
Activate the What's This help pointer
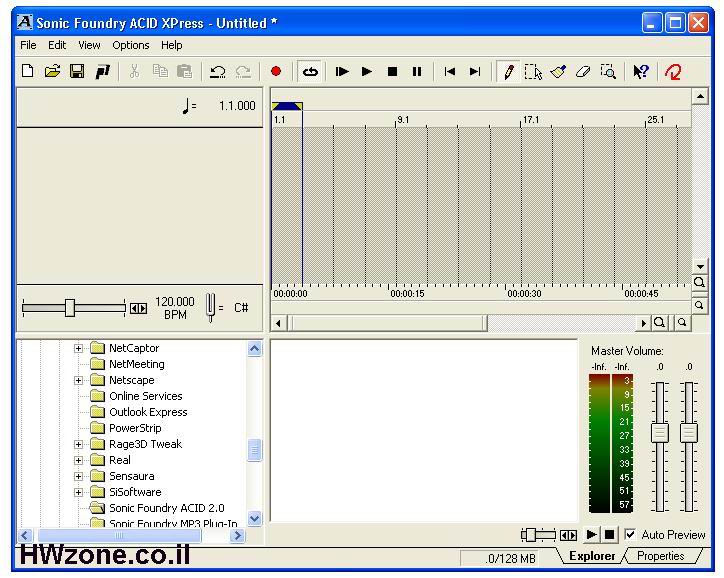(641, 72)
